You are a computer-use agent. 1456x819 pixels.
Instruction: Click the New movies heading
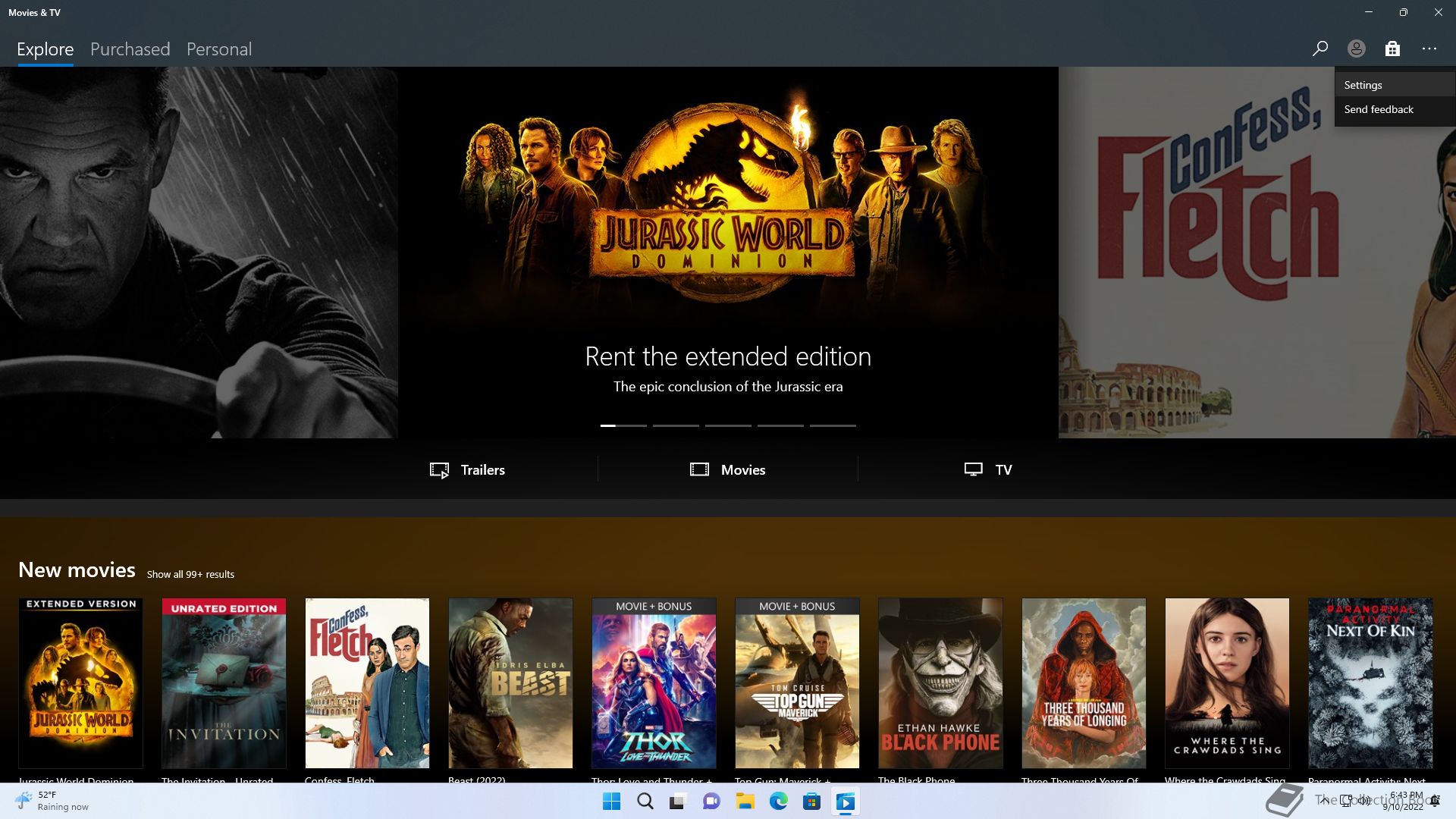(x=77, y=570)
